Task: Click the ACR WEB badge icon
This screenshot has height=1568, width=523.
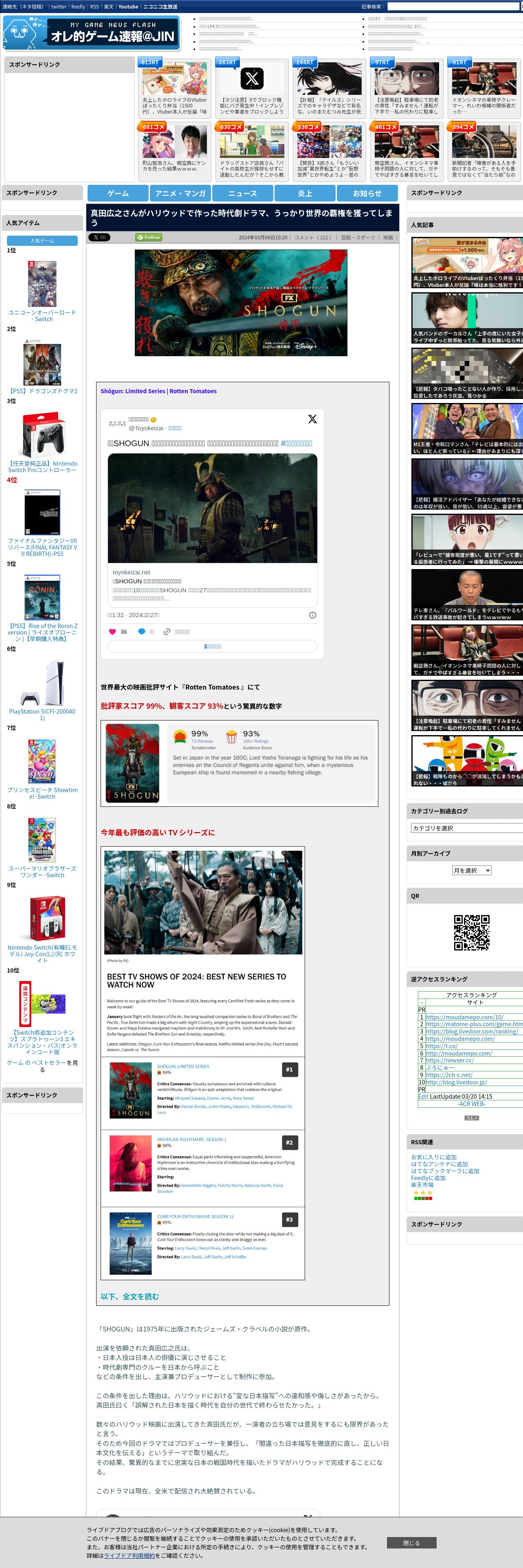Action: pyautogui.click(x=472, y=1118)
